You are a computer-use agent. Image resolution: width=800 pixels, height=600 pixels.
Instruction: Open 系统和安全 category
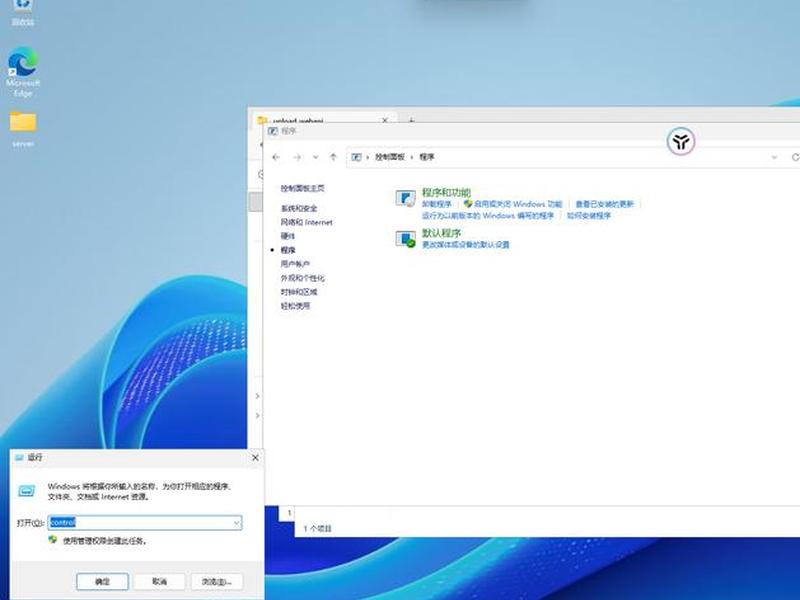click(x=299, y=208)
